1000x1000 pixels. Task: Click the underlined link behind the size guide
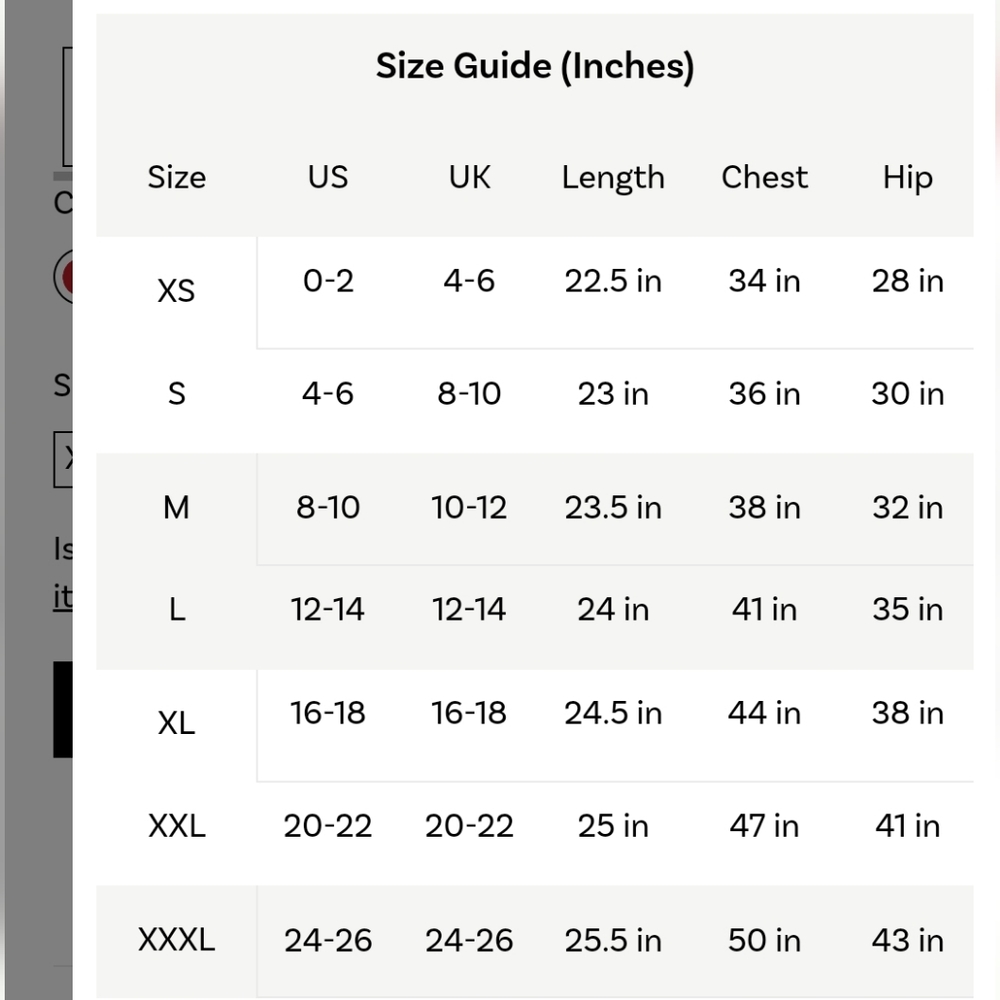[x=62, y=597]
